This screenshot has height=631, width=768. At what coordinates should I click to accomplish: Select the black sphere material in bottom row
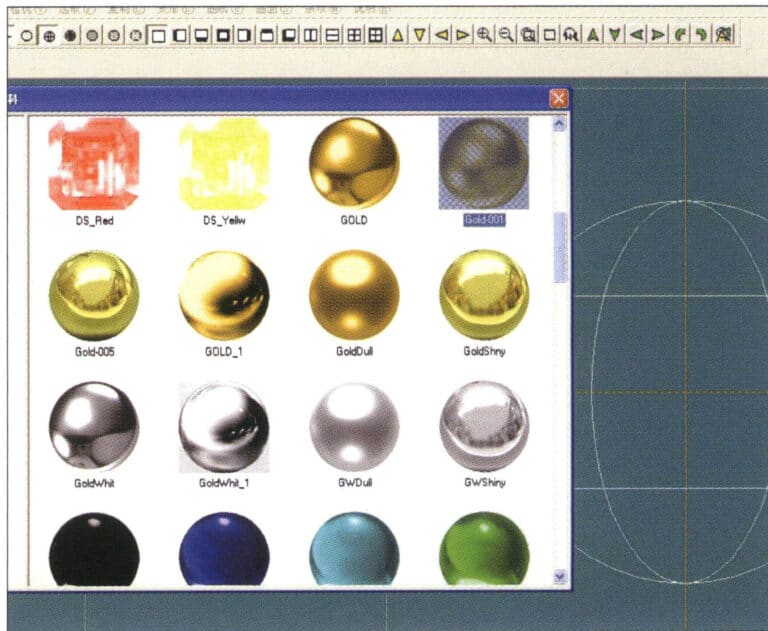pyautogui.click(x=94, y=549)
